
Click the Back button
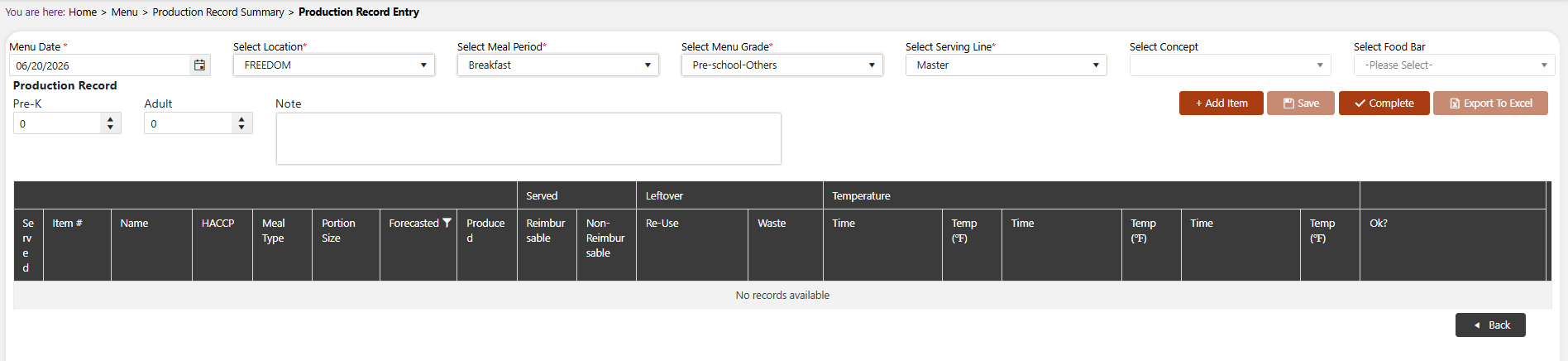[1490, 325]
